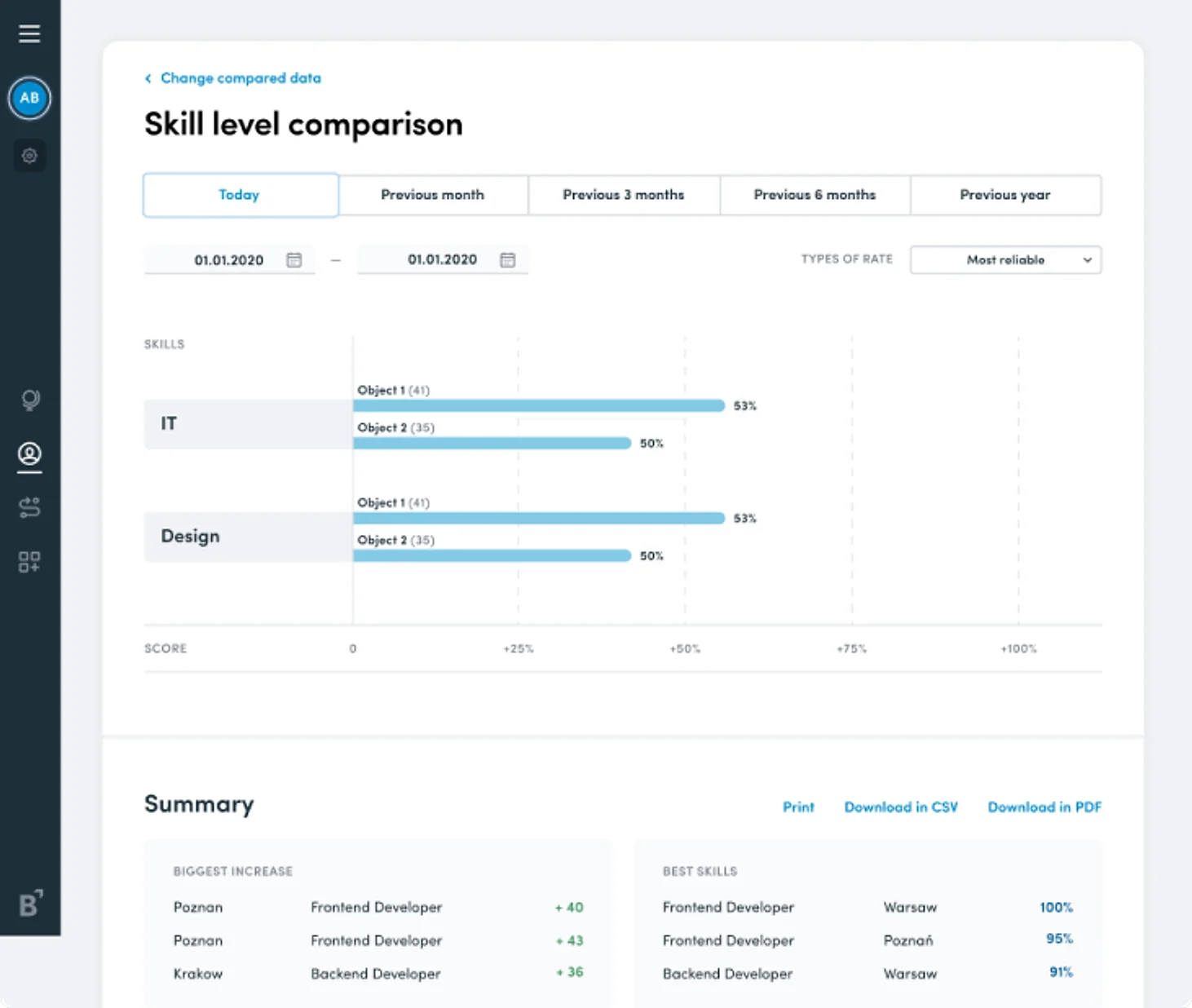This screenshot has height=1008, width=1192.
Task: Click the compare arrows sidebar icon
Action: [x=29, y=507]
